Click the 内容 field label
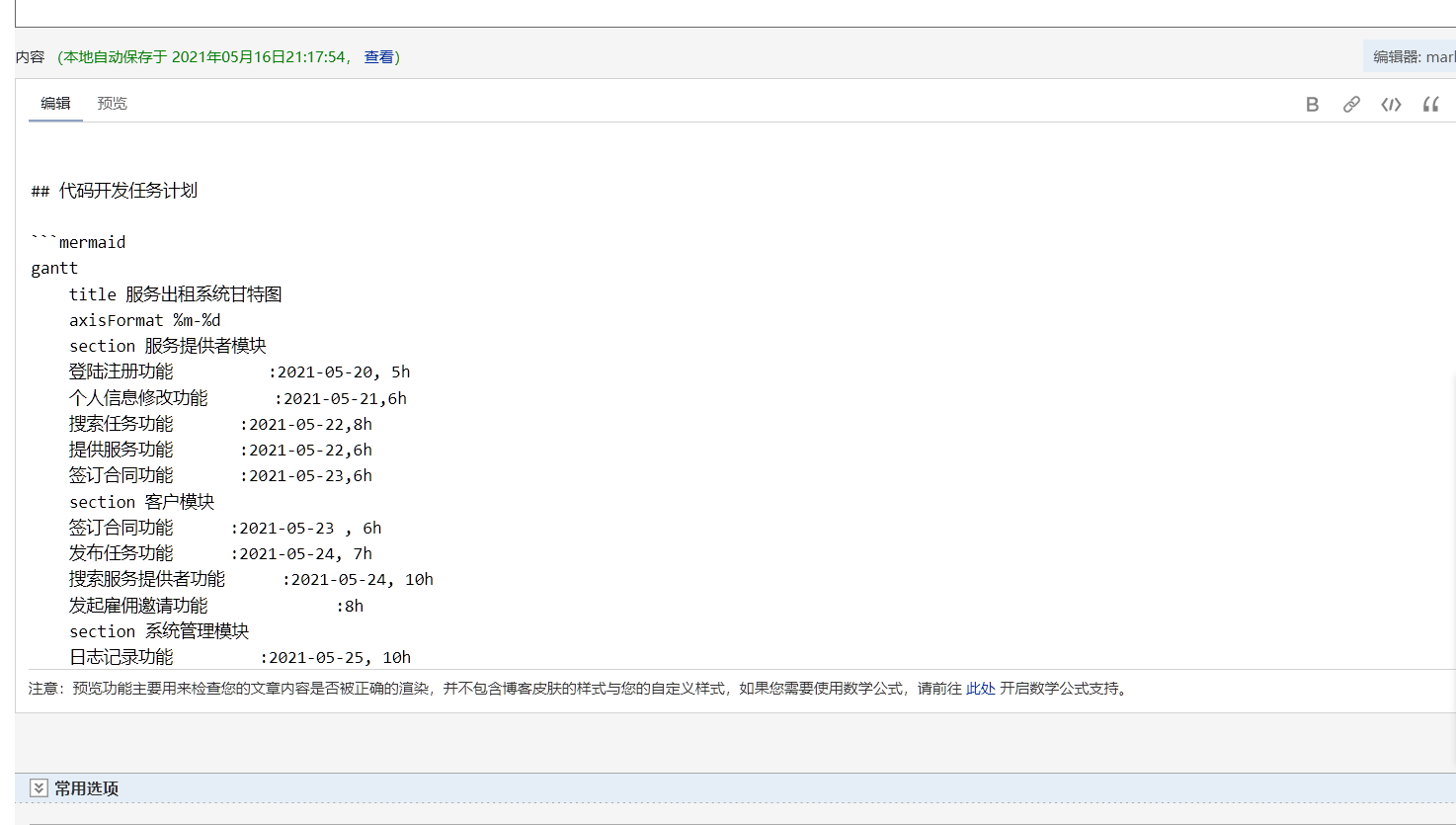Viewport: 1456px width, 825px height. pyautogui.click(x=30, y=57)
